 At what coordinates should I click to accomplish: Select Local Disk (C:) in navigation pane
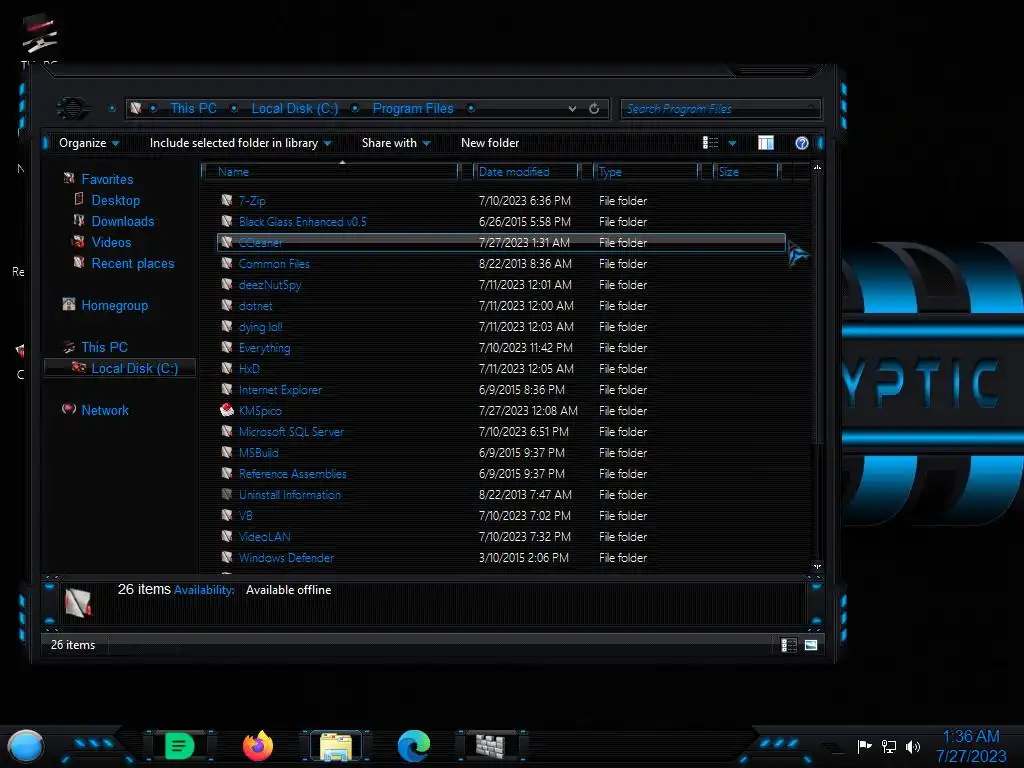click(135, 368)
